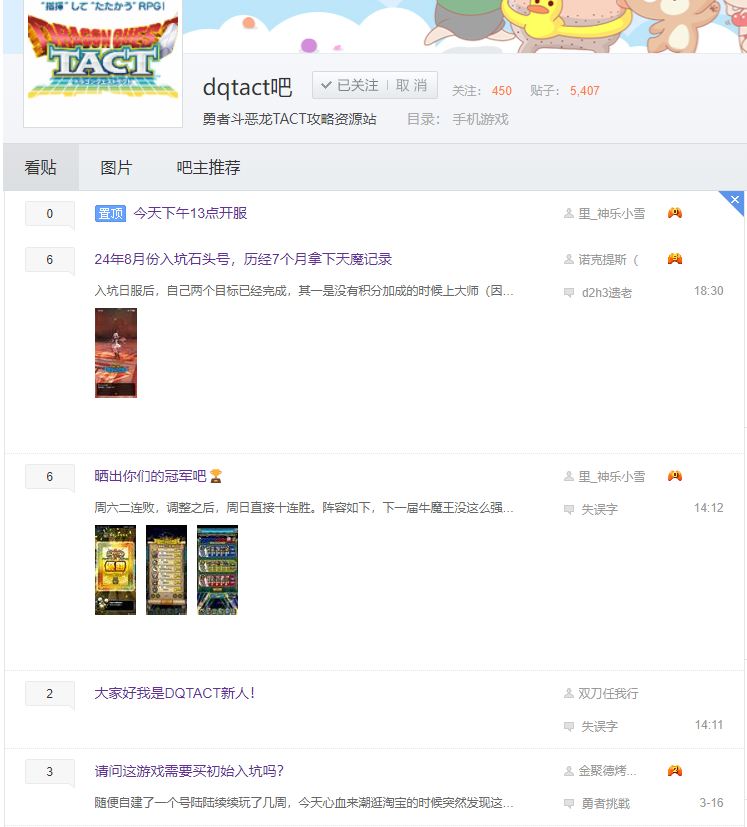Click reply count 0 of pinned post
747x827 pixels.
pos(50,214)
